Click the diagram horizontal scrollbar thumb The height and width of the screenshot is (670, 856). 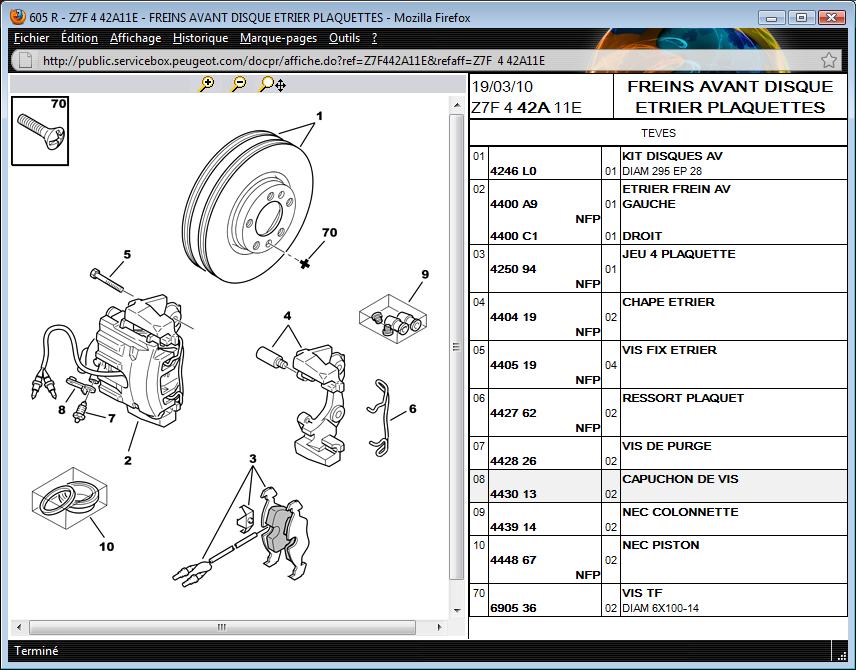coord(219,628)
